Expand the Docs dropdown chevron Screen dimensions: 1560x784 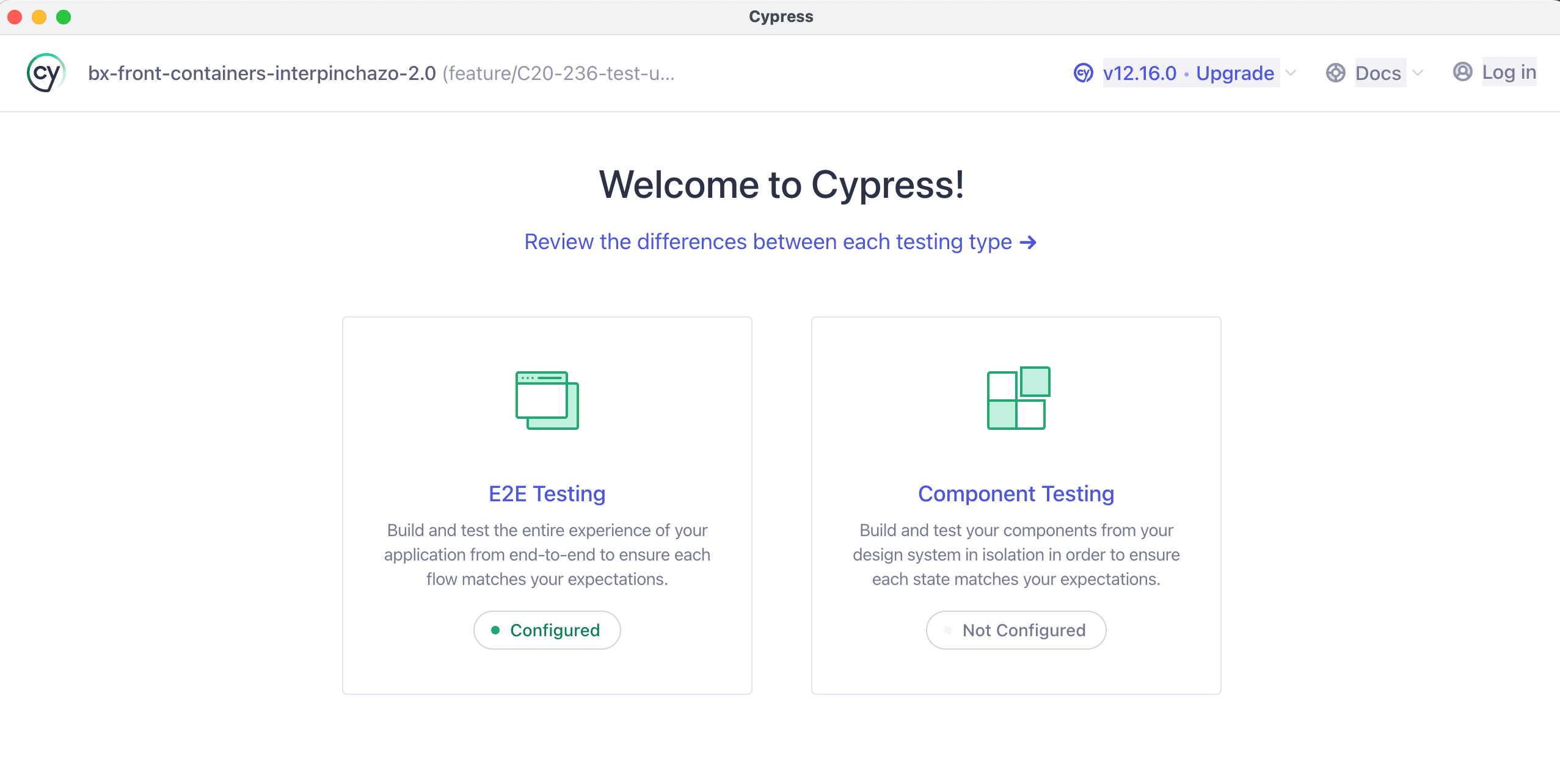click(1418, 73)
